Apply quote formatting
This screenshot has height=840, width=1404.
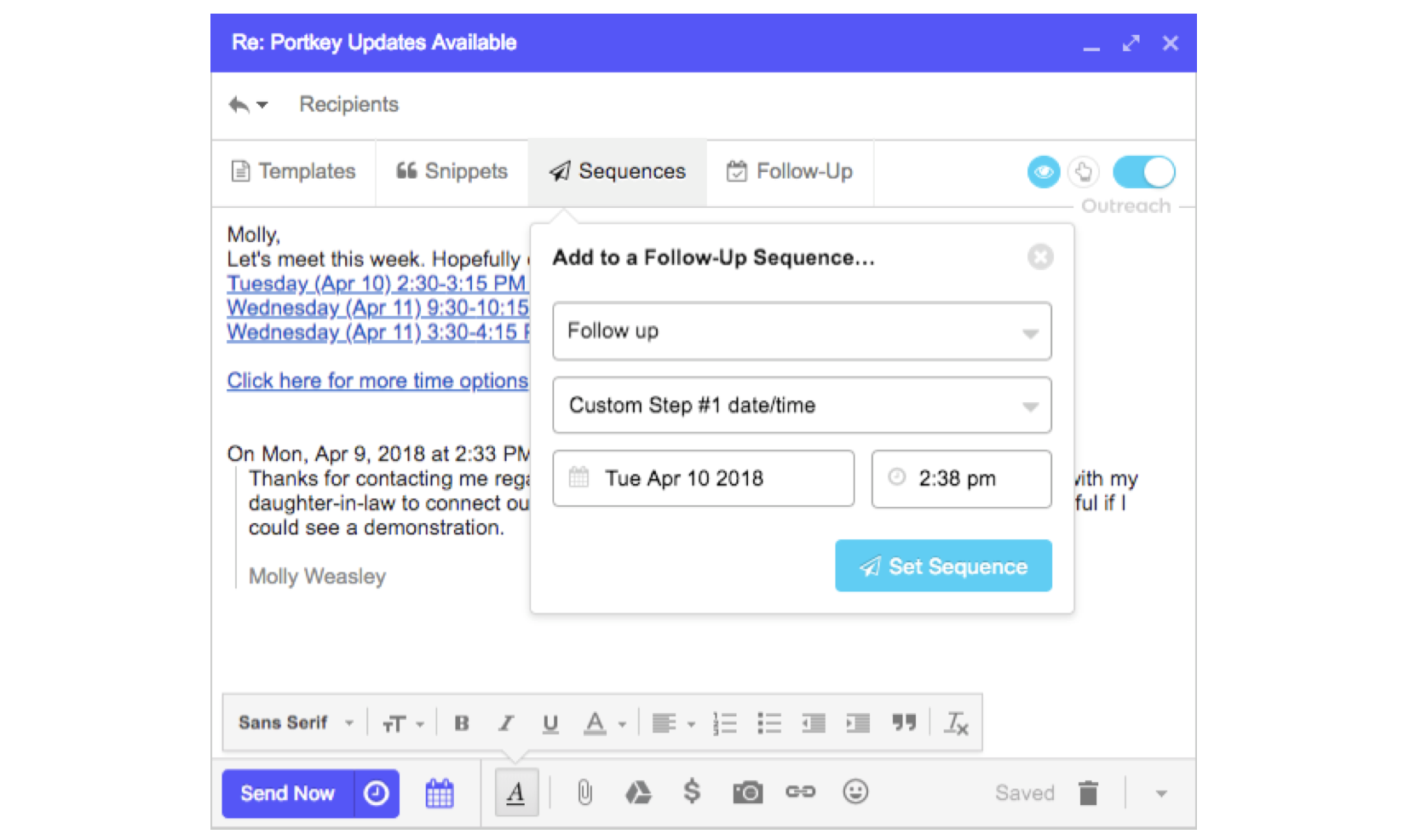(903, 723)
